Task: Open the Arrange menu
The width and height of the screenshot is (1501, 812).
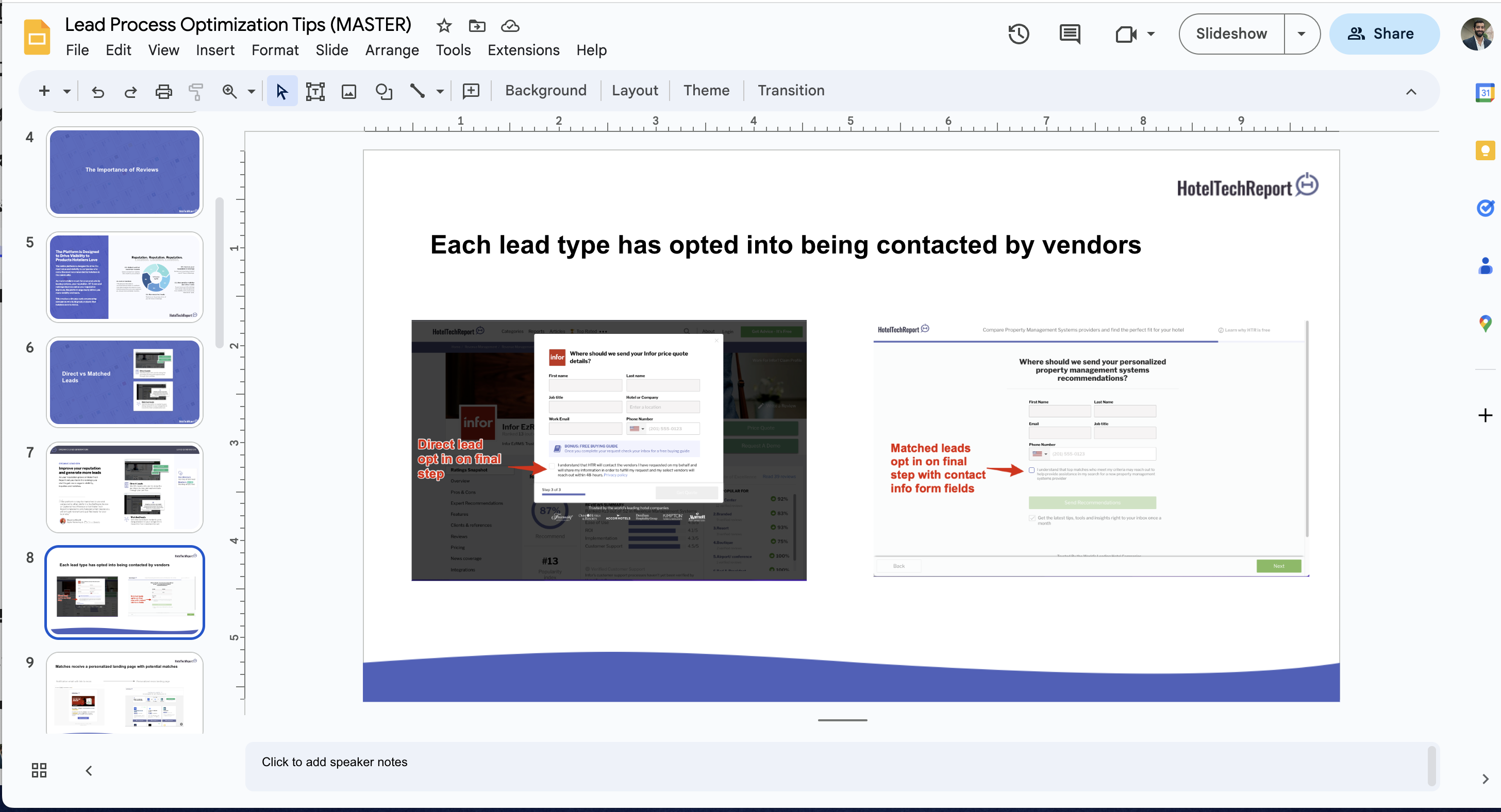Action: 392,50
